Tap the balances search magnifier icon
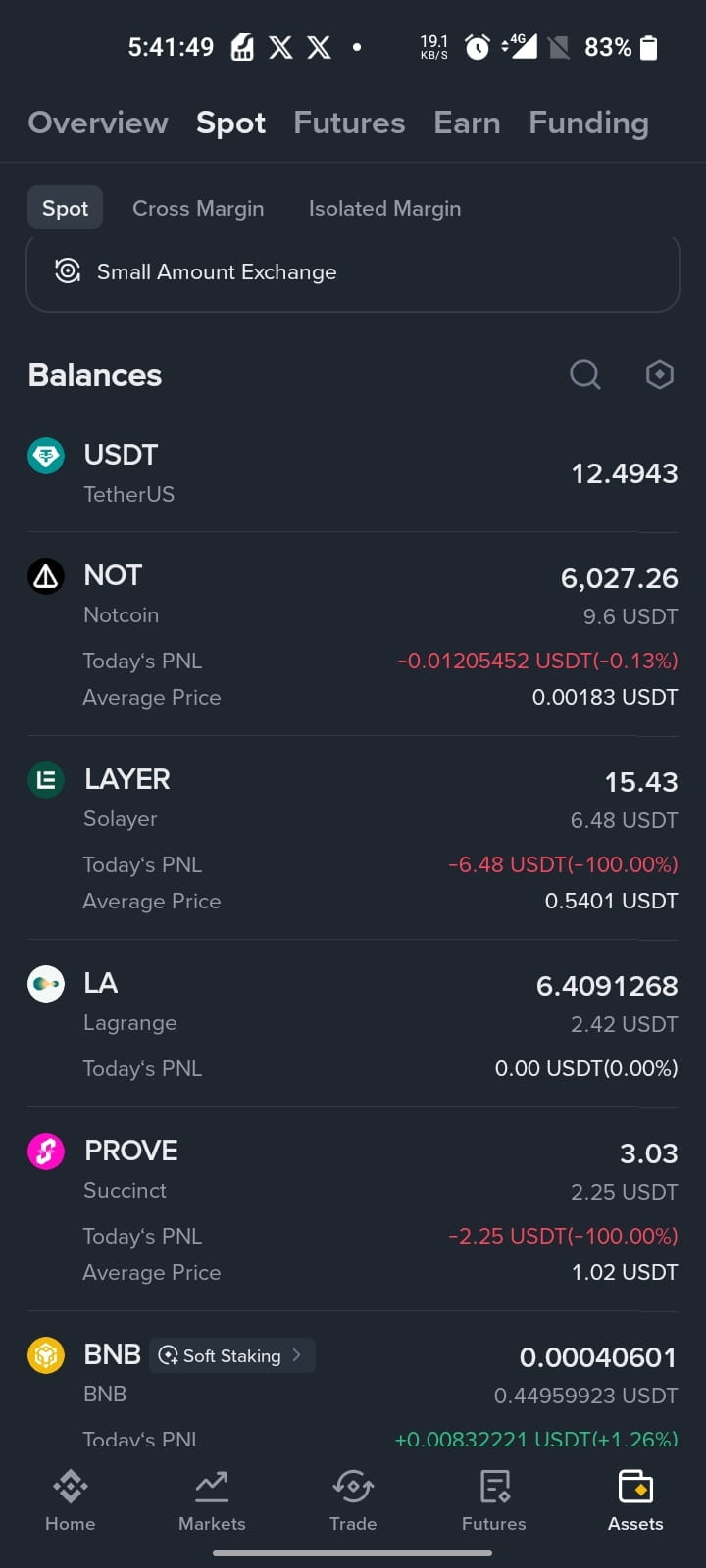Viewport: 706px width, 1568px height. (585, 374)
